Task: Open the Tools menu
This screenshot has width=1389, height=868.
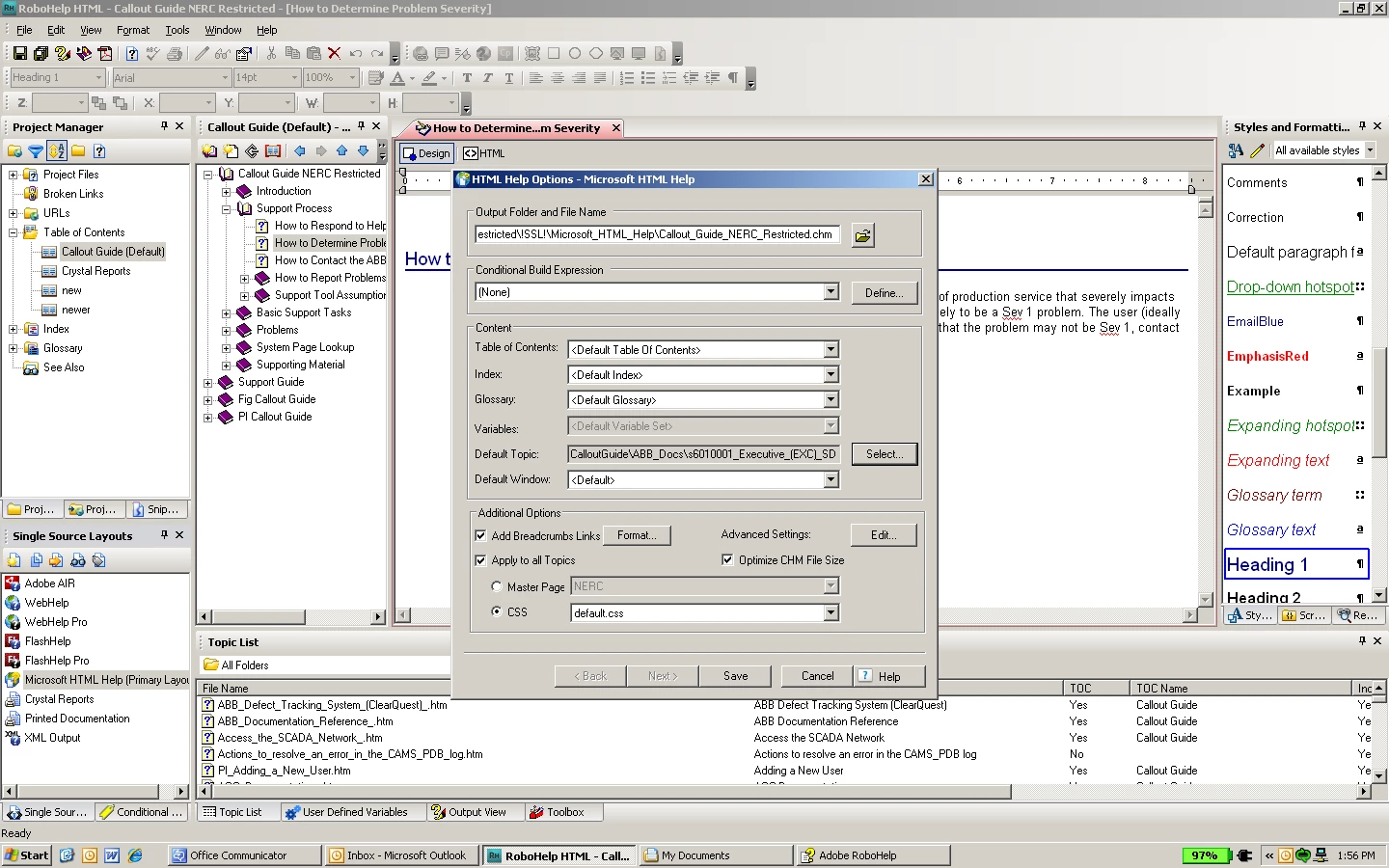Action: (177, 30)
